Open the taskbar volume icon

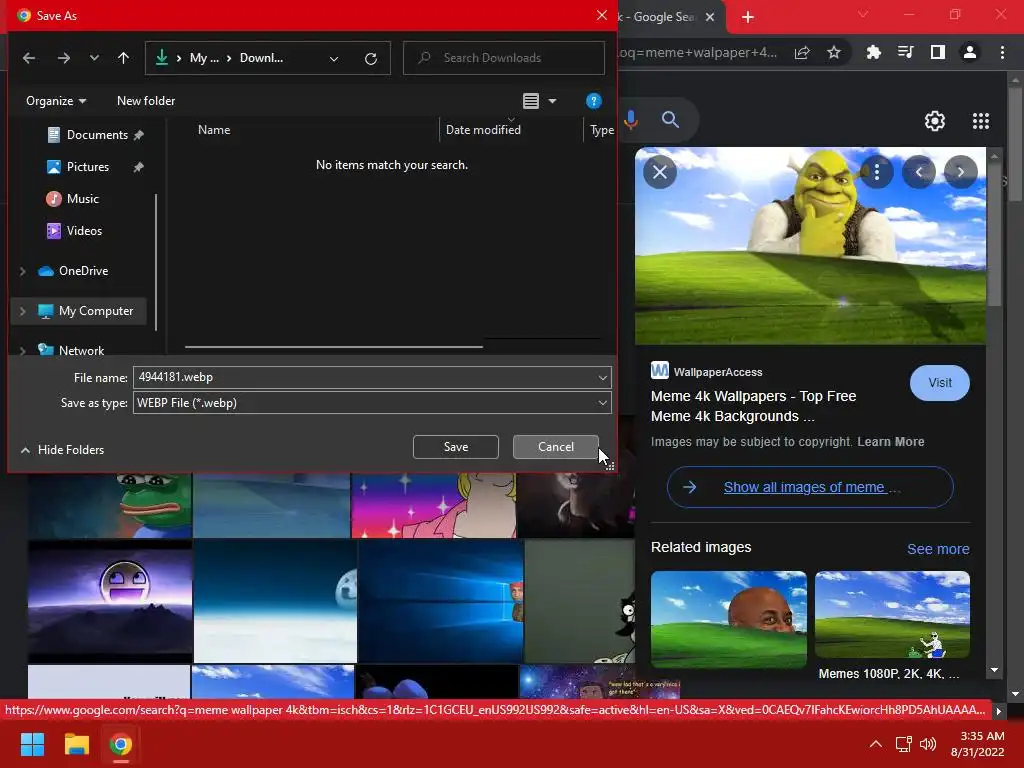click(927, 744)
